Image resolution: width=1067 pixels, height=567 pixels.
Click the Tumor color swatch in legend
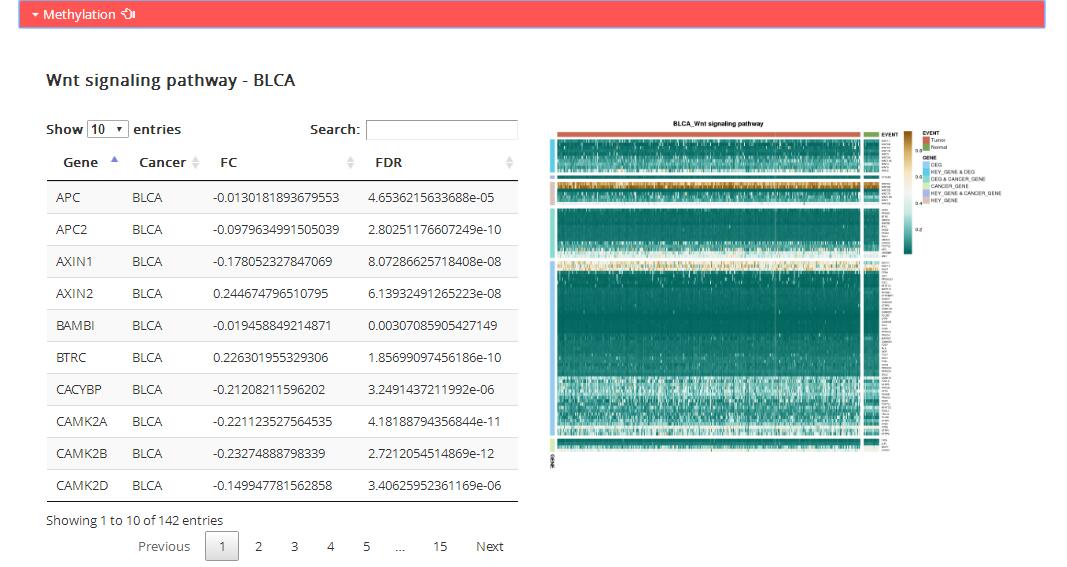pos(925,141)
